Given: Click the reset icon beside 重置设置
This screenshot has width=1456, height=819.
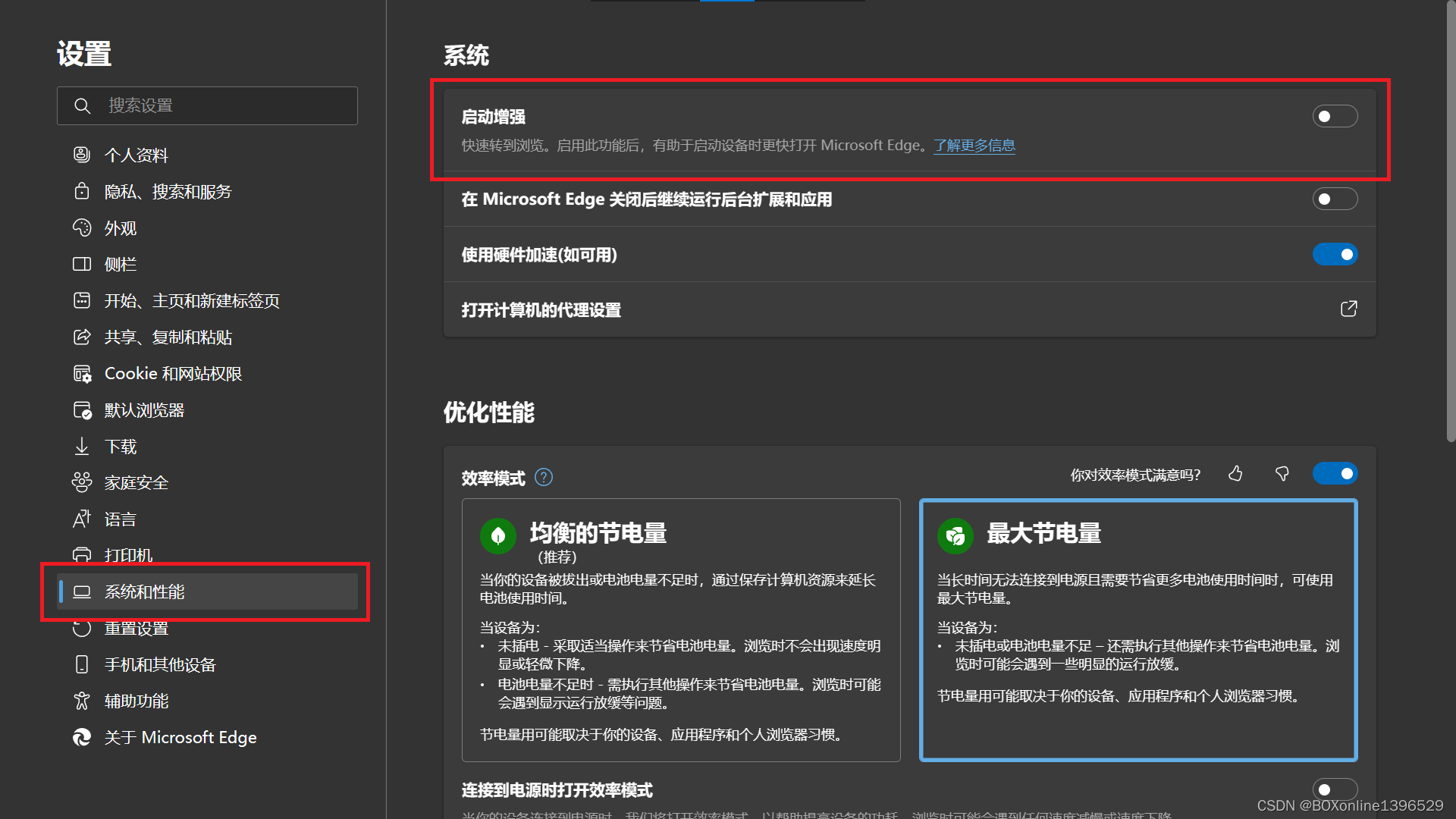Looking at the screenshot, I should pyautogui.click(x=82, y=628).
